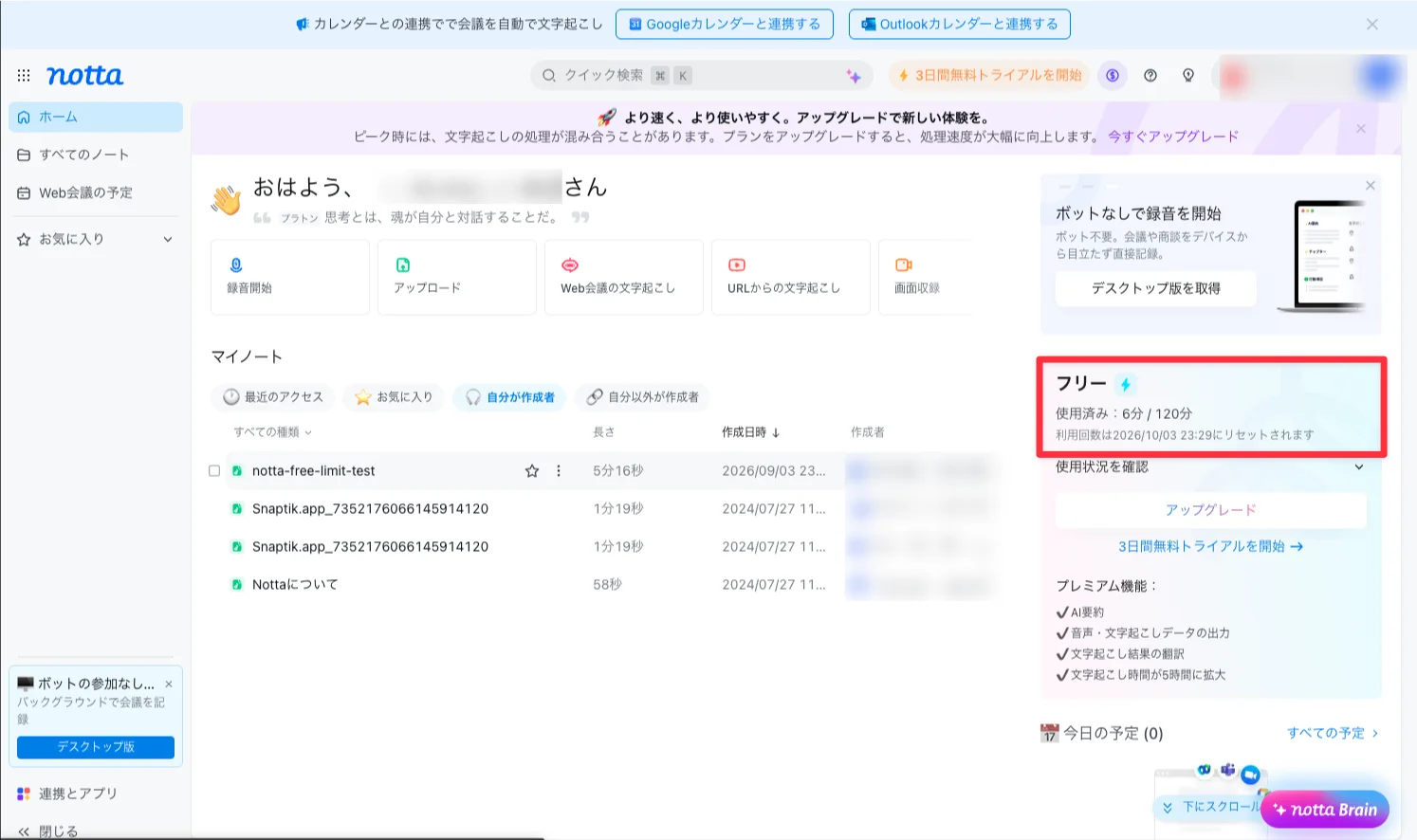Viewport: 1417px width, 840px height.
Task: Click the upload icon in アップロード card
Action: [x=403, y=265]
